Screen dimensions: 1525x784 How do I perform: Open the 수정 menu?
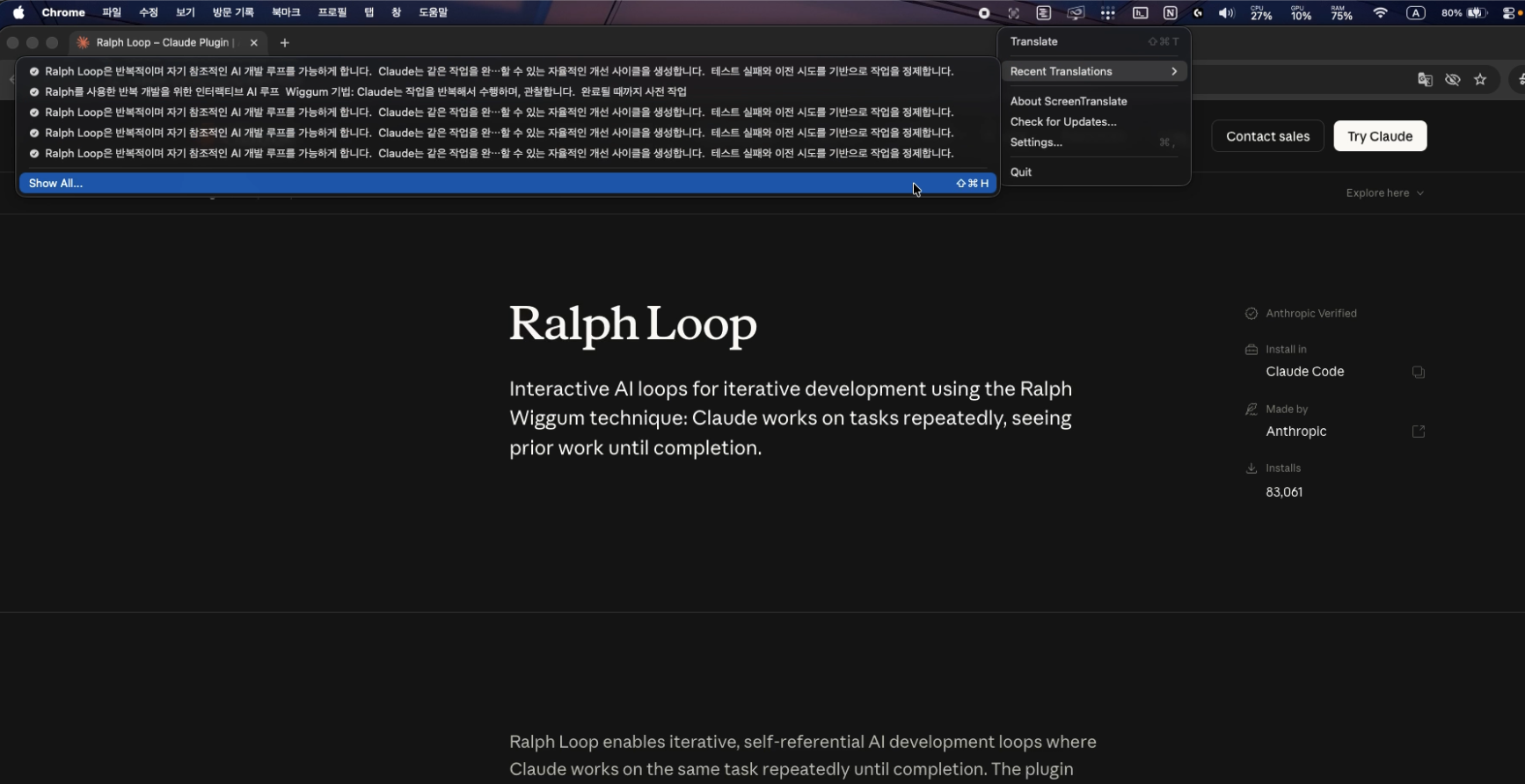point(149,13)
